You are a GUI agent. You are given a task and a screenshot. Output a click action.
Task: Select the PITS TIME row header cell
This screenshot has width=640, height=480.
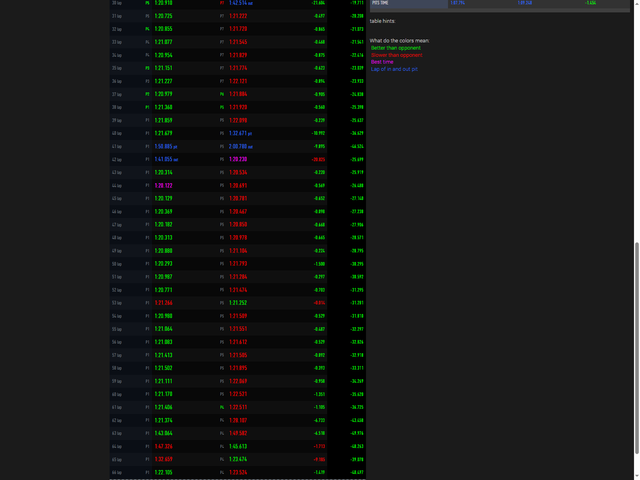[x=409, y=3]
